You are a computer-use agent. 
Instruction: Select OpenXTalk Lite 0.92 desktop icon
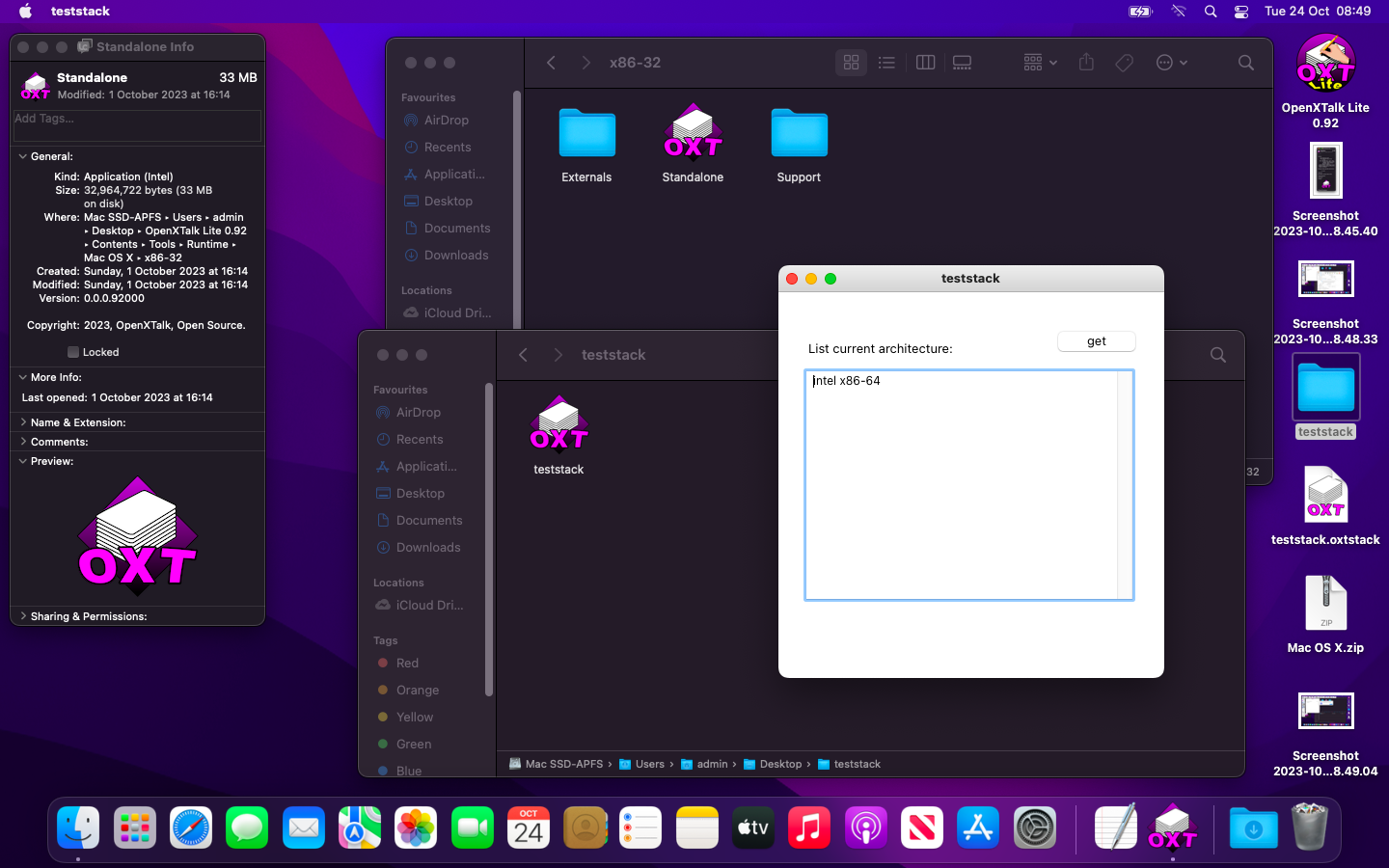coord(1325,63)
